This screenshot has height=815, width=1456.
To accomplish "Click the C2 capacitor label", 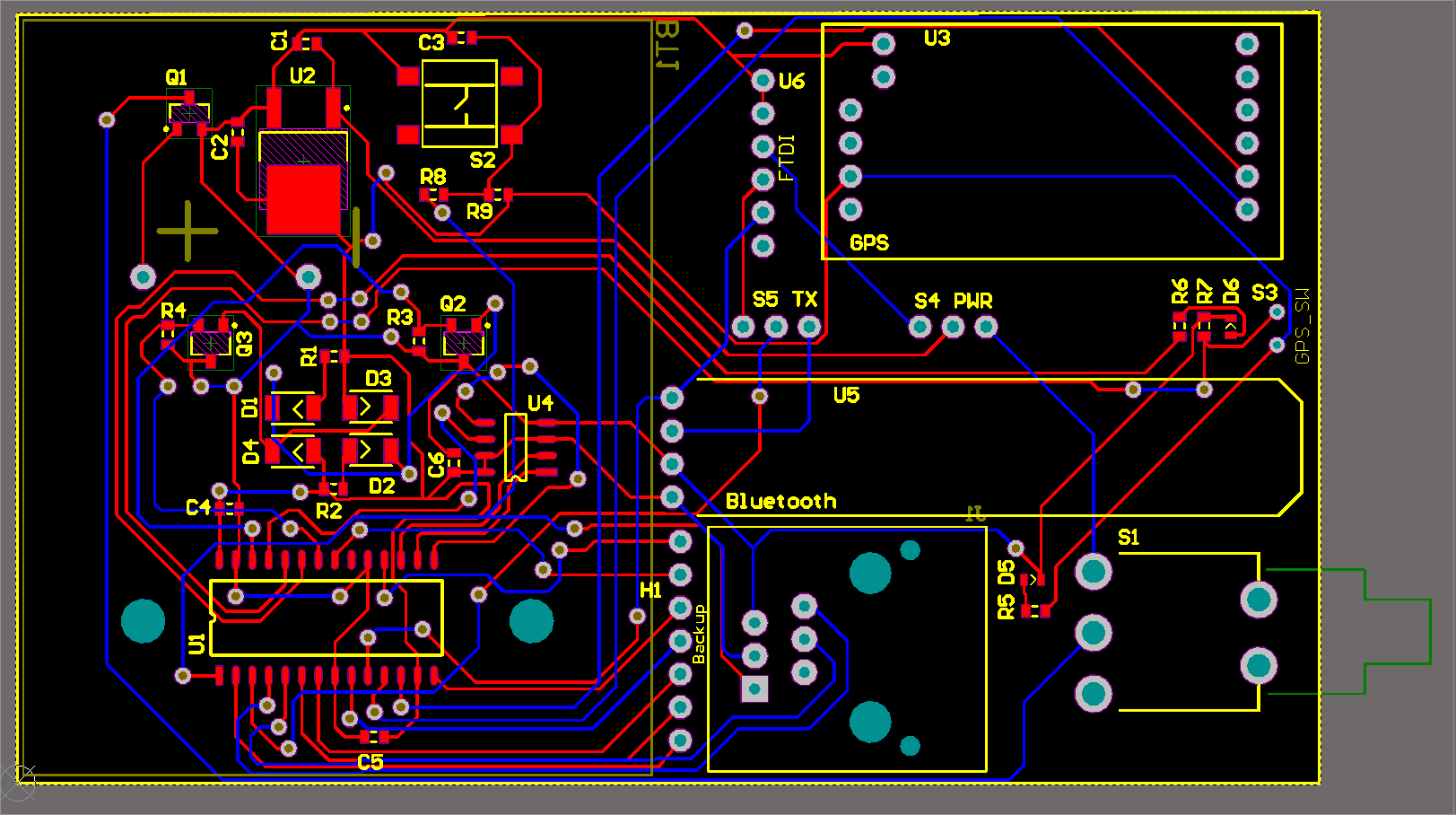I will click(220, 147).
